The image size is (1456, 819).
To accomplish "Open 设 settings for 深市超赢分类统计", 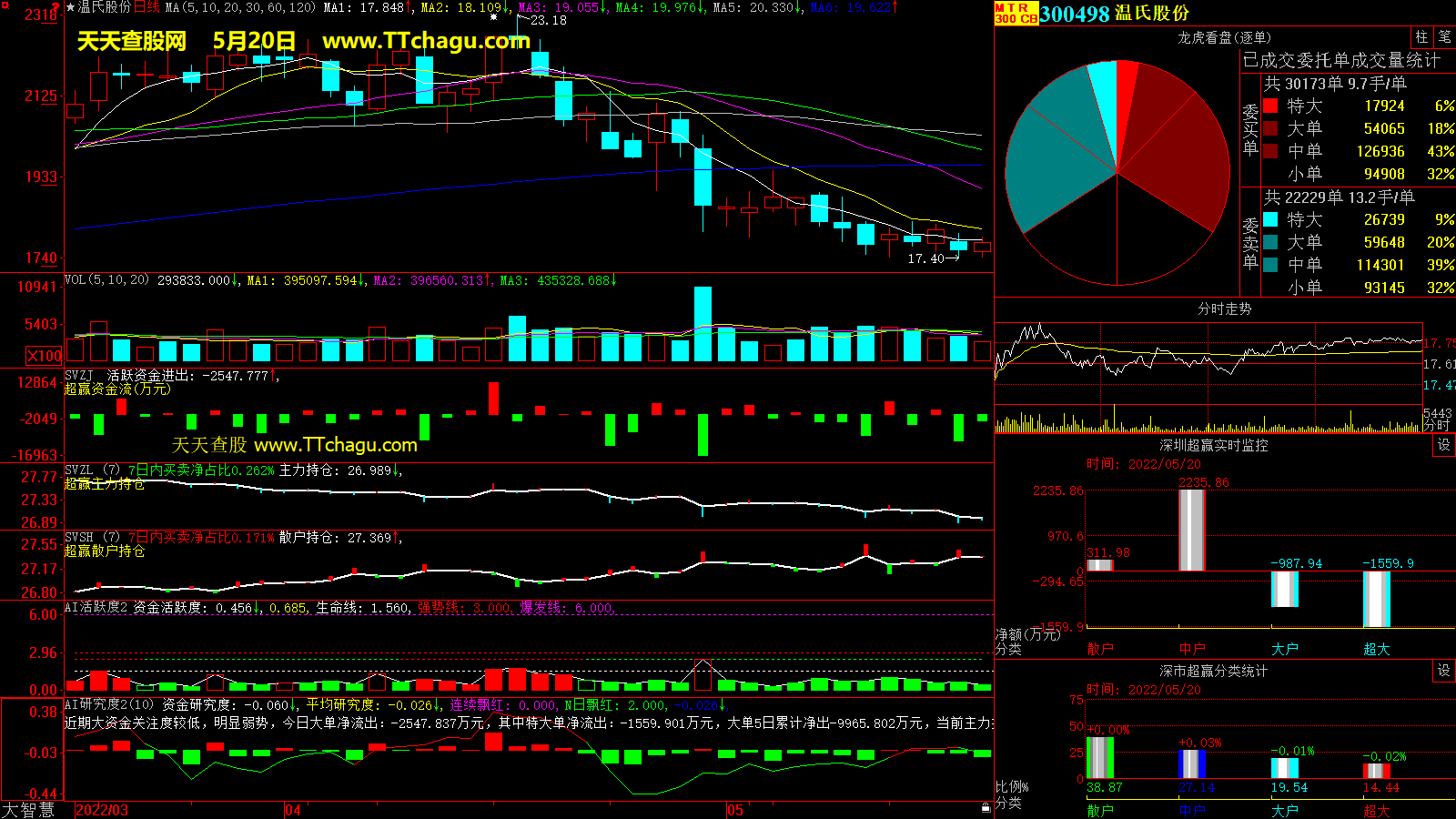I will point(1444,671).
